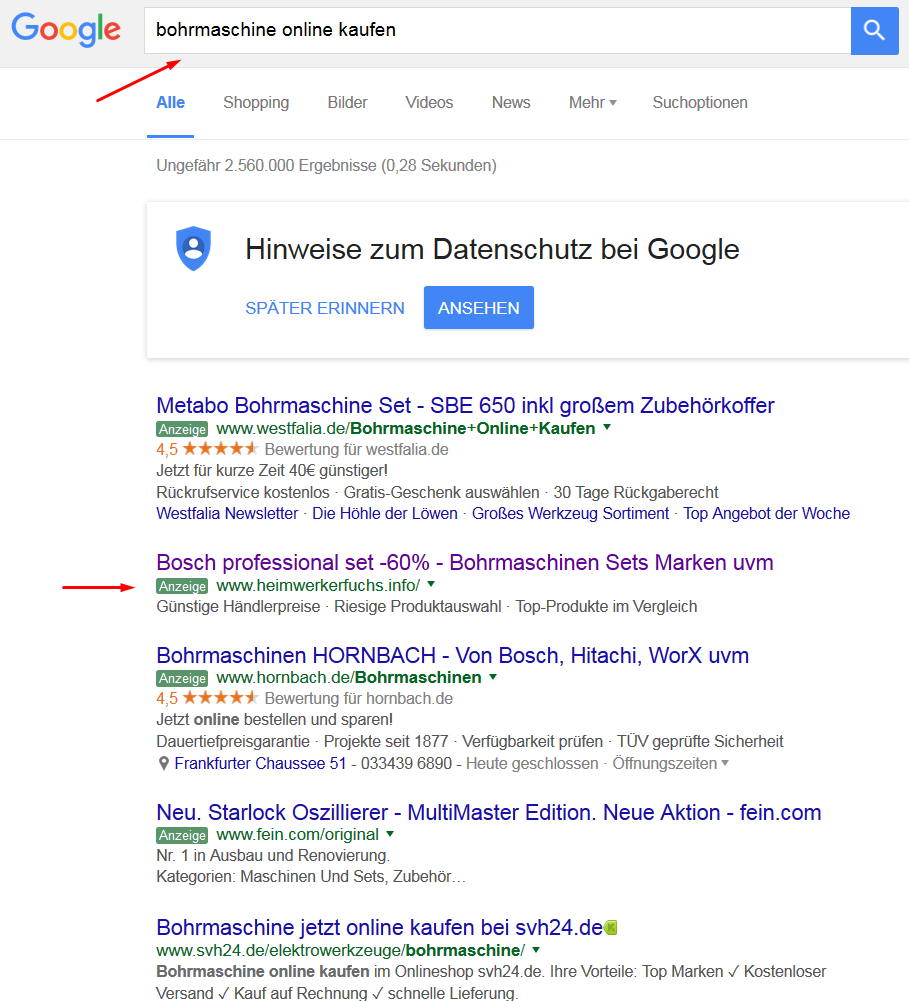
Task: Focus the search box with bohrmaschine query
Action: [x=498, y=31]
